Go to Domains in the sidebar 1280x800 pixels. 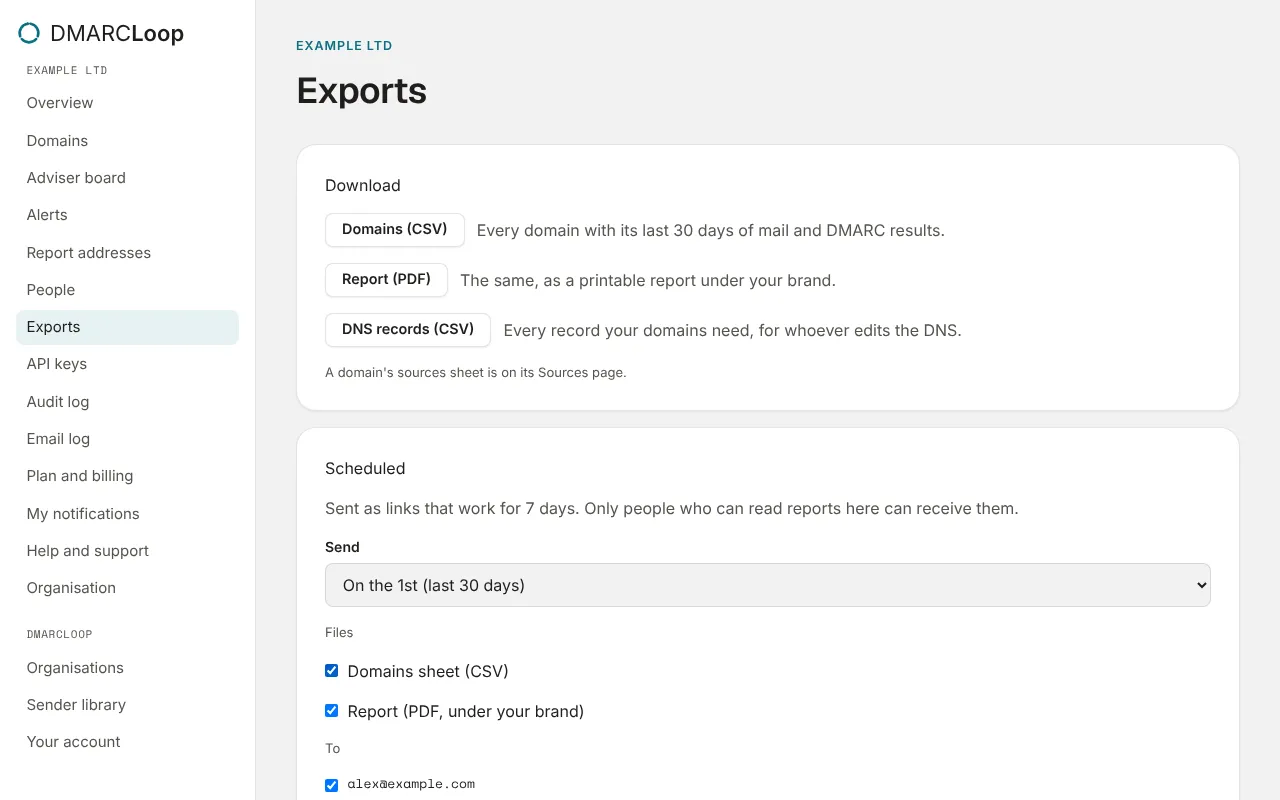click(x=127, y=141)
